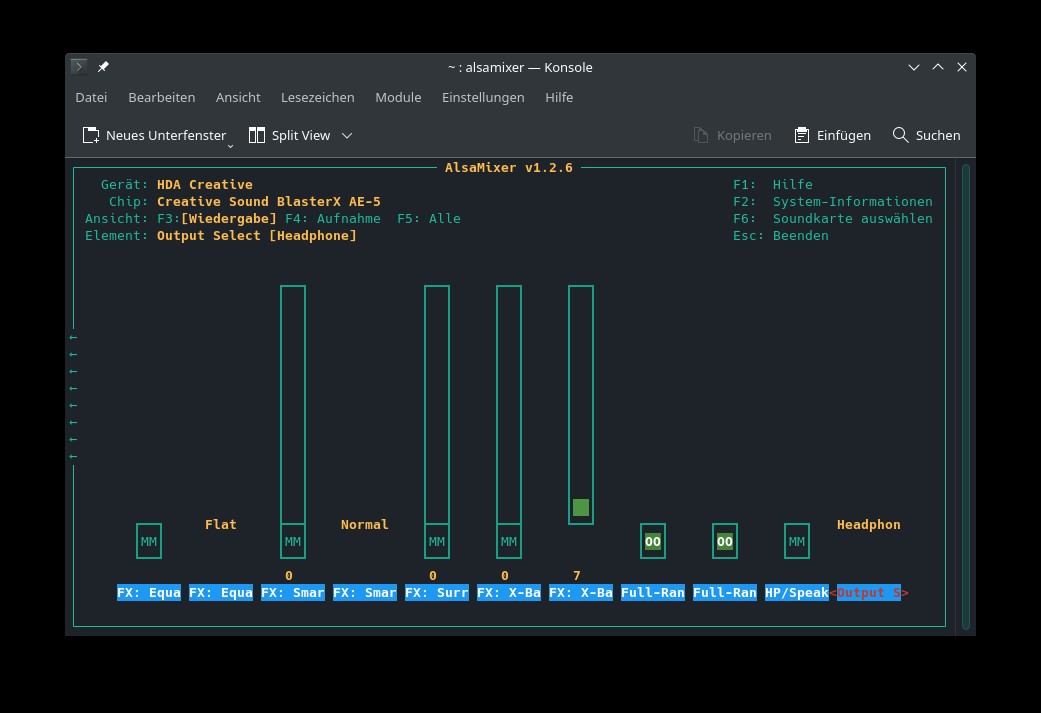Unmute the HP/Speak channel (MM box)
Image resolution: width=1041 pixels, height=713 pixels.
(x=797, y=541)
